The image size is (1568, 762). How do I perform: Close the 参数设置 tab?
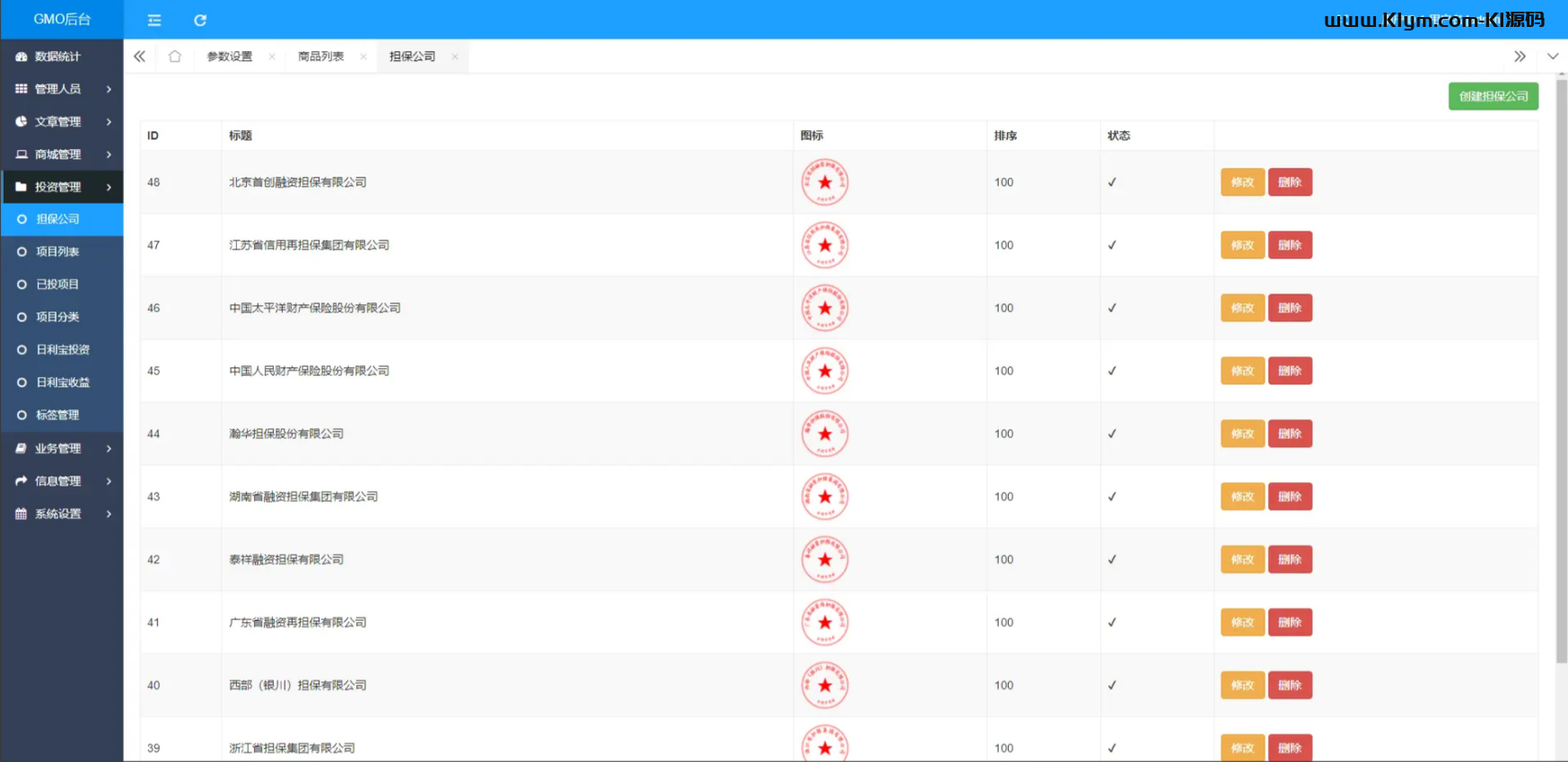(x=272, y=57)
